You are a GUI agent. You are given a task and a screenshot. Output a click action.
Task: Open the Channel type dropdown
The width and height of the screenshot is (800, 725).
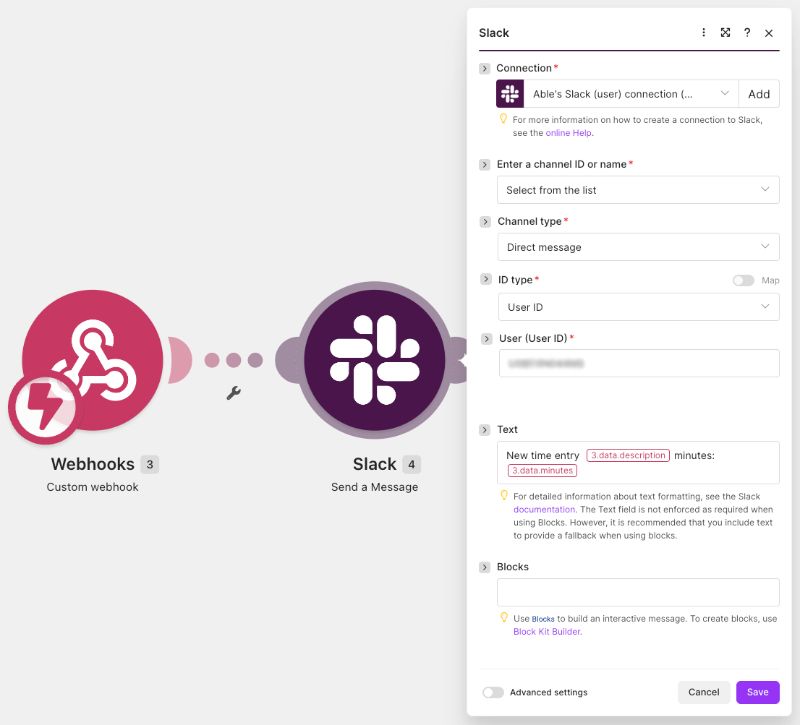[x=638, y=247]
